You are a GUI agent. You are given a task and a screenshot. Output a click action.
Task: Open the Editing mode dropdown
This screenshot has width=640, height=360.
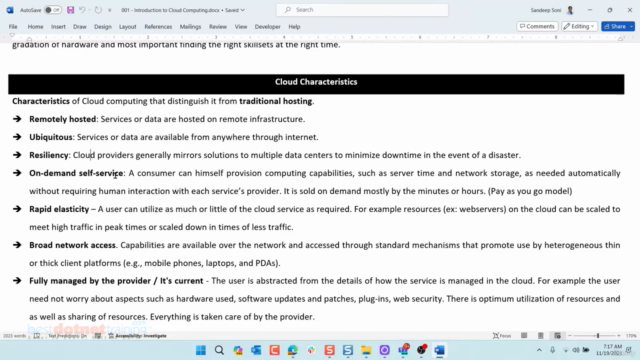pos(579,26)
